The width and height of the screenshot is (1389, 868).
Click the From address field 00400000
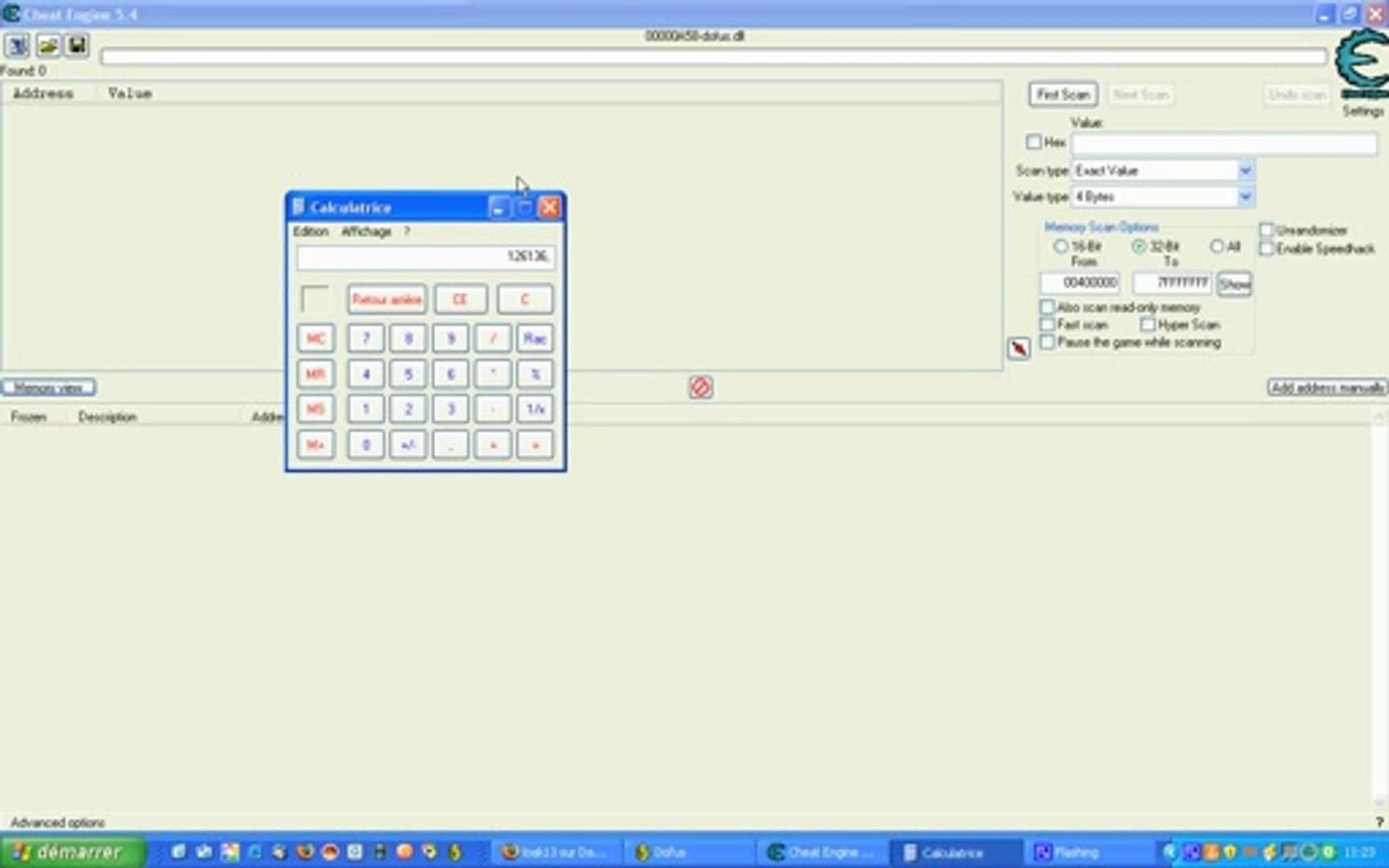(1080, 283)
